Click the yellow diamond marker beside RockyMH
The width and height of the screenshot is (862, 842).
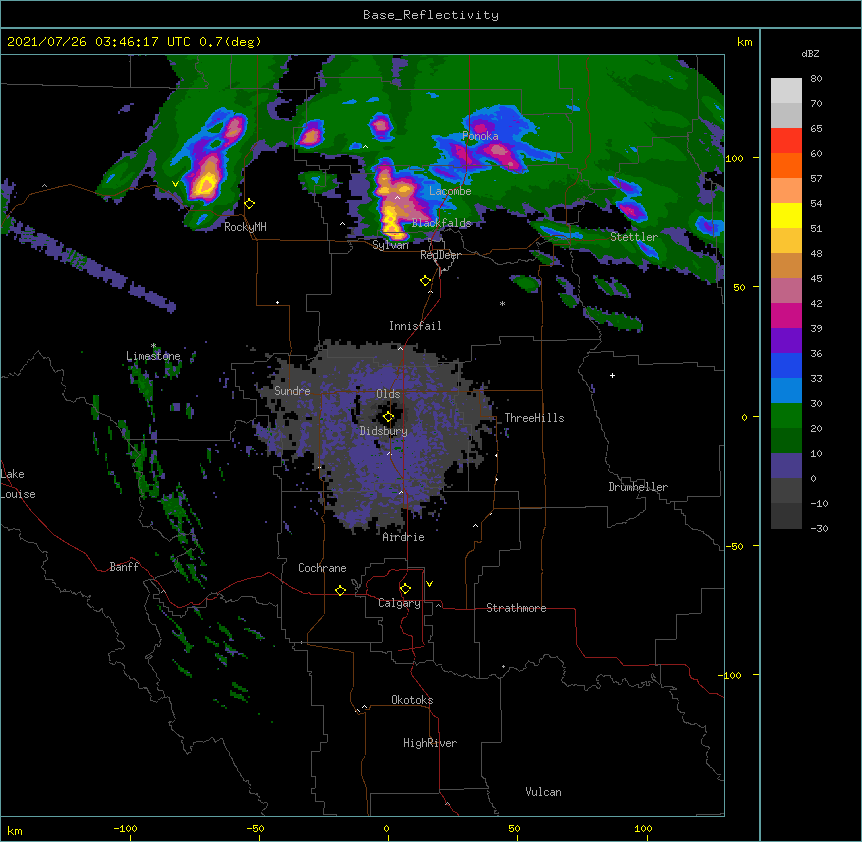(250, 204)
